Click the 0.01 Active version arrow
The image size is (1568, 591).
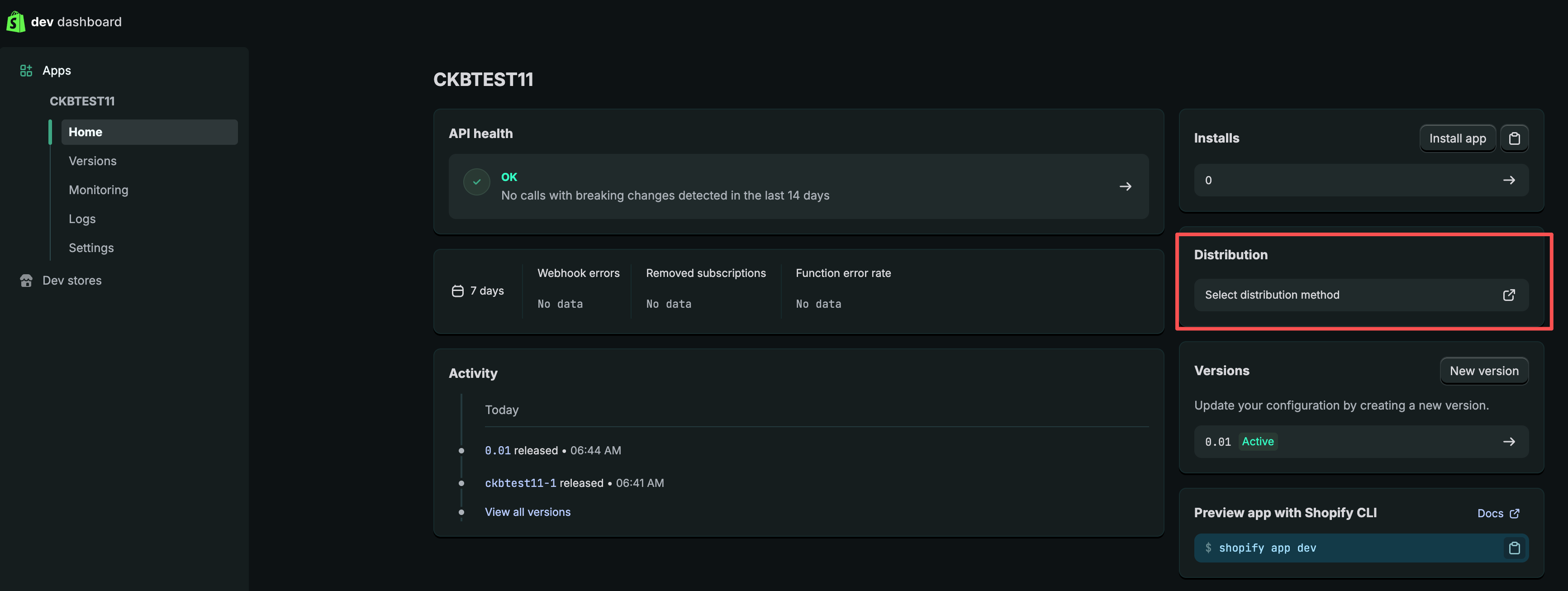[x=1508, y=442]
